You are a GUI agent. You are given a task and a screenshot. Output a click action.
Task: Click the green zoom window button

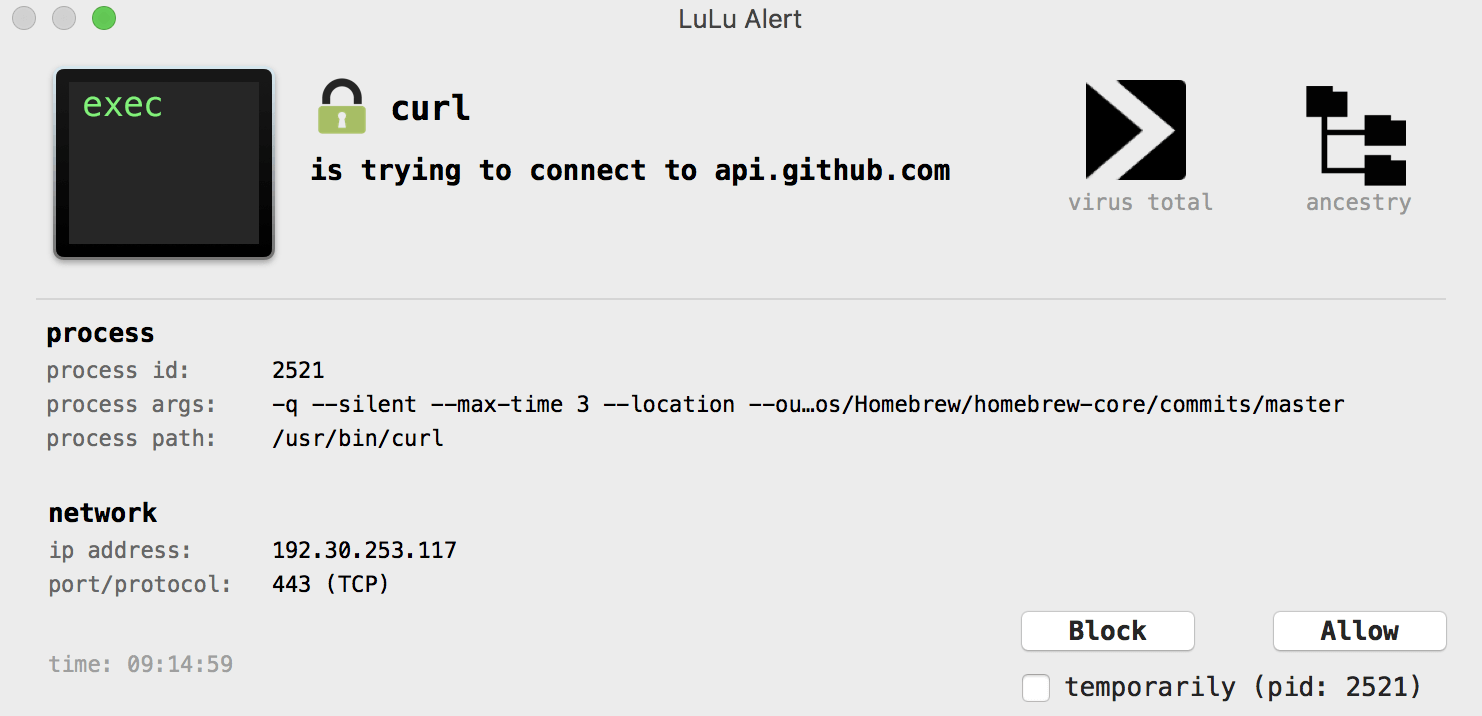pos(103,18)
